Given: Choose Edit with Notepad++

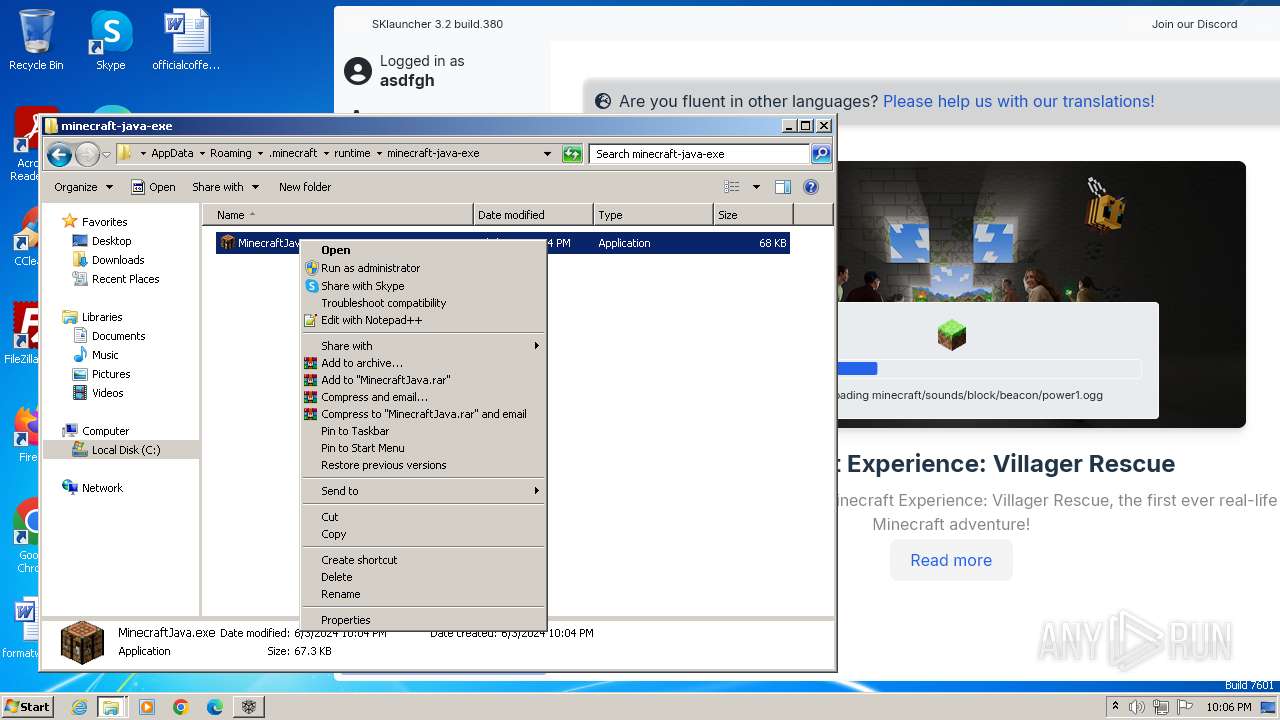Looking at the screenshot, I should pos(424,320).
